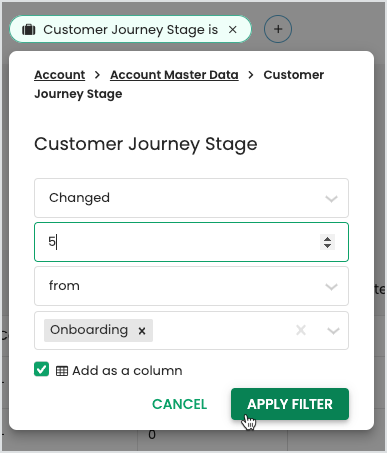
Task: Click the Customer Journey Stage filter chip
Action: pos(130,29)
